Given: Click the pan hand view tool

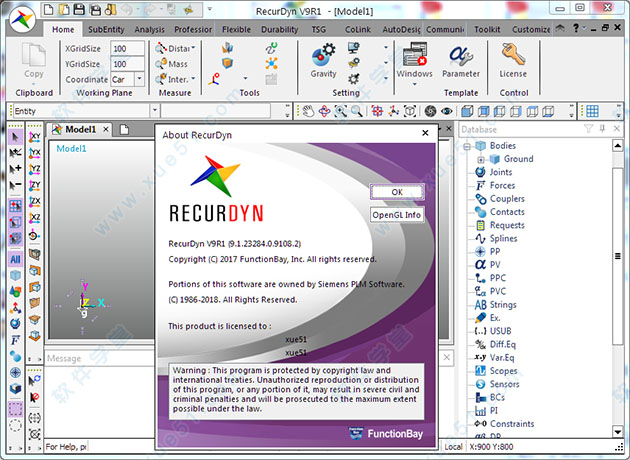Looking at the screenshot, I should coord(308,111).
